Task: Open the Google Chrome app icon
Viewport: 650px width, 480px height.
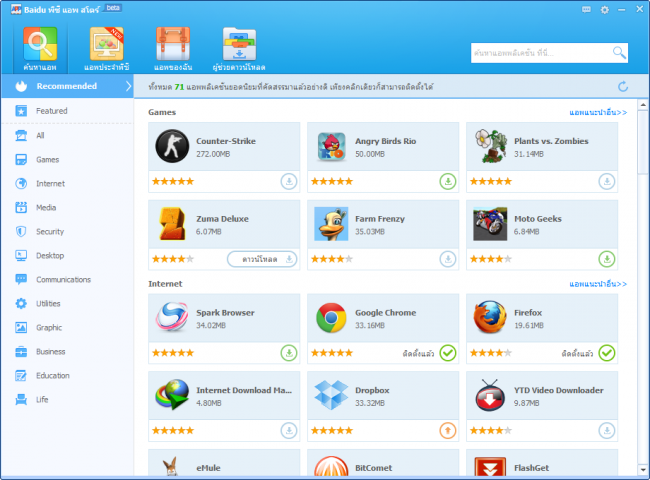Action: pyautogui.click(x=331, y=318)
